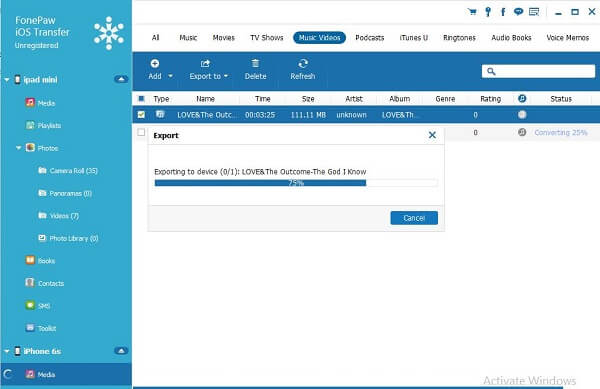Uncheck the LOVE&The Outcome row checkbox
This screenshot has height=389, width=600.
tap(141, 114)
